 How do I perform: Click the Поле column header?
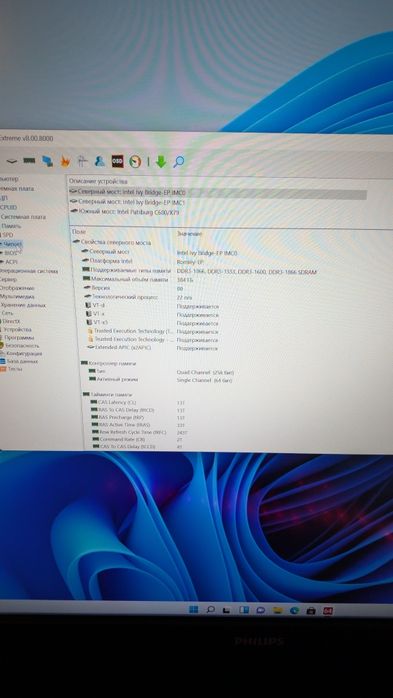tap(79, 231)
